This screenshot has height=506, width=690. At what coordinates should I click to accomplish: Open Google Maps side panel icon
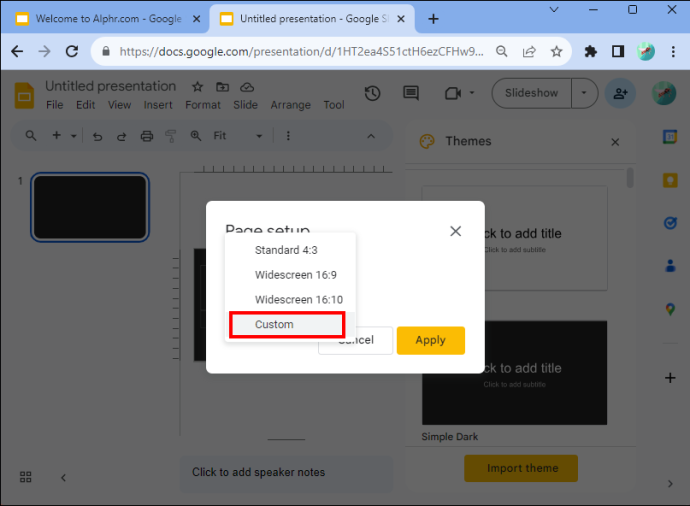670,309
